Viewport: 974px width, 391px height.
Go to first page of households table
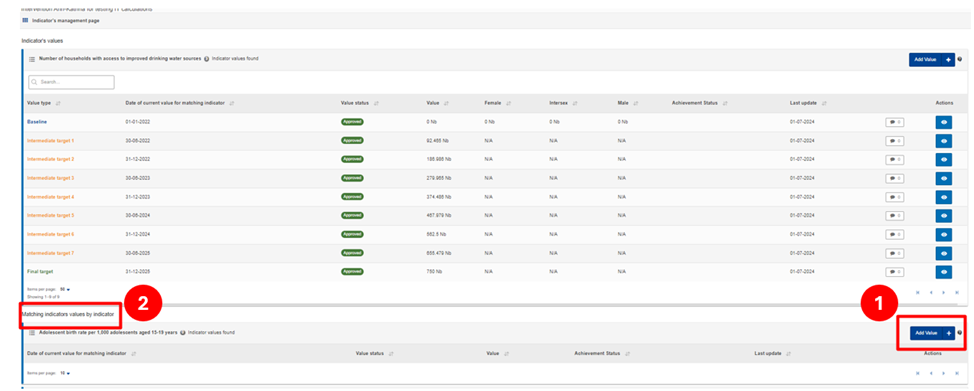pyautogui.click(x=918, y=292)
